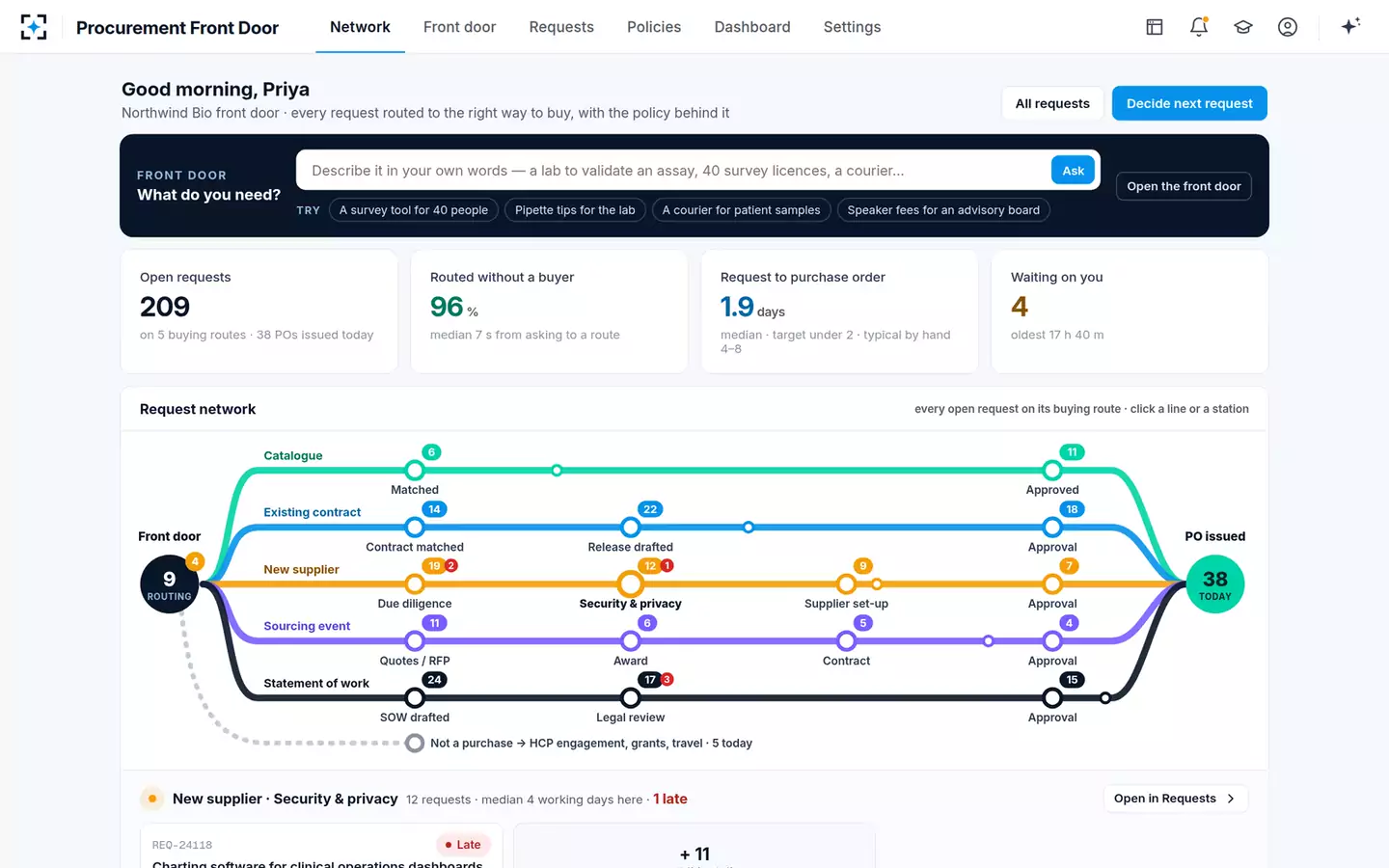Open the user profile icon
The image size is (1389, 868).
pyautogui.click(x=1288, y=27)
